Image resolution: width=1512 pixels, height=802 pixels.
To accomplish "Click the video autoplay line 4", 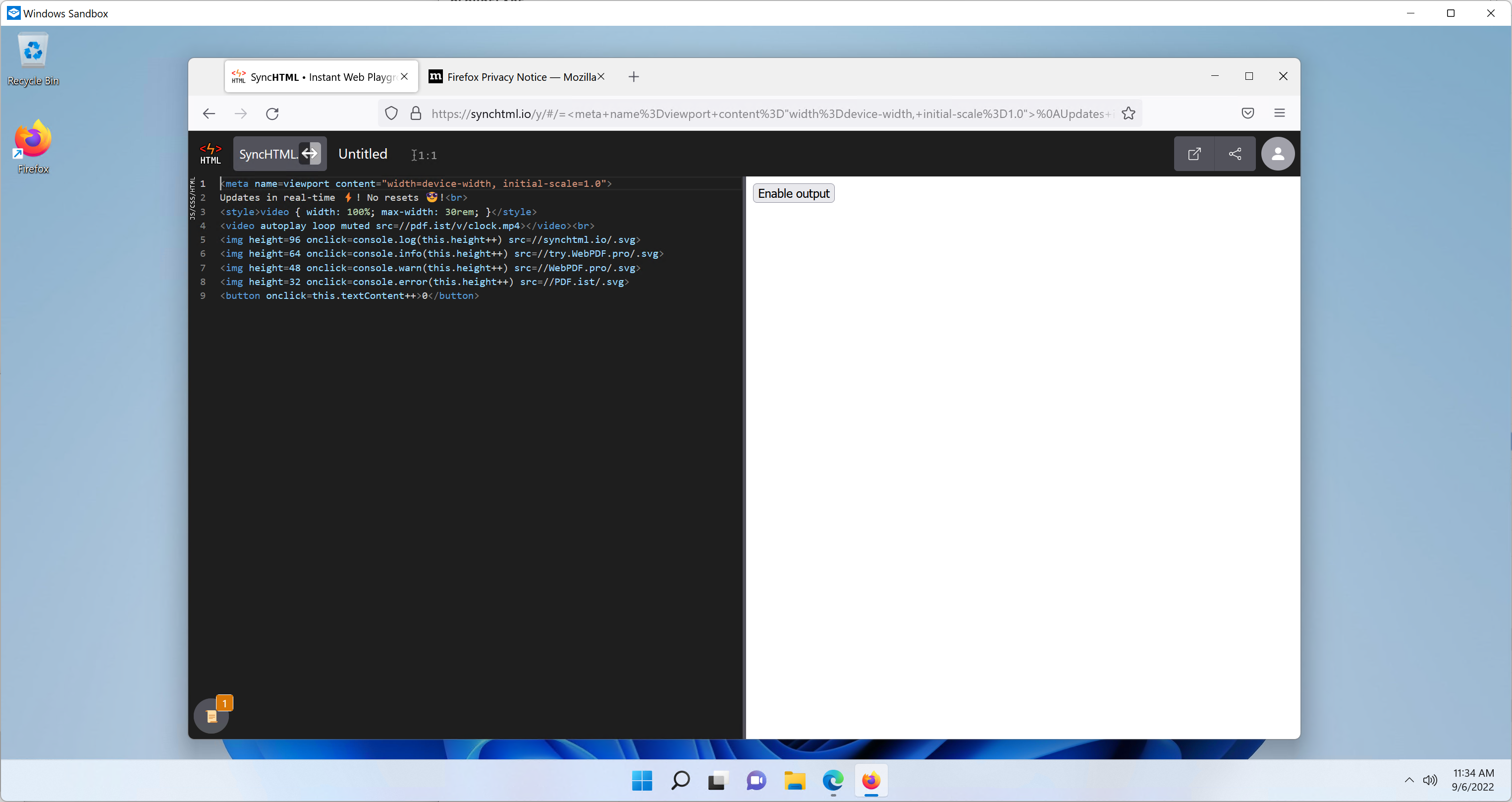I will tap(407, 226).
